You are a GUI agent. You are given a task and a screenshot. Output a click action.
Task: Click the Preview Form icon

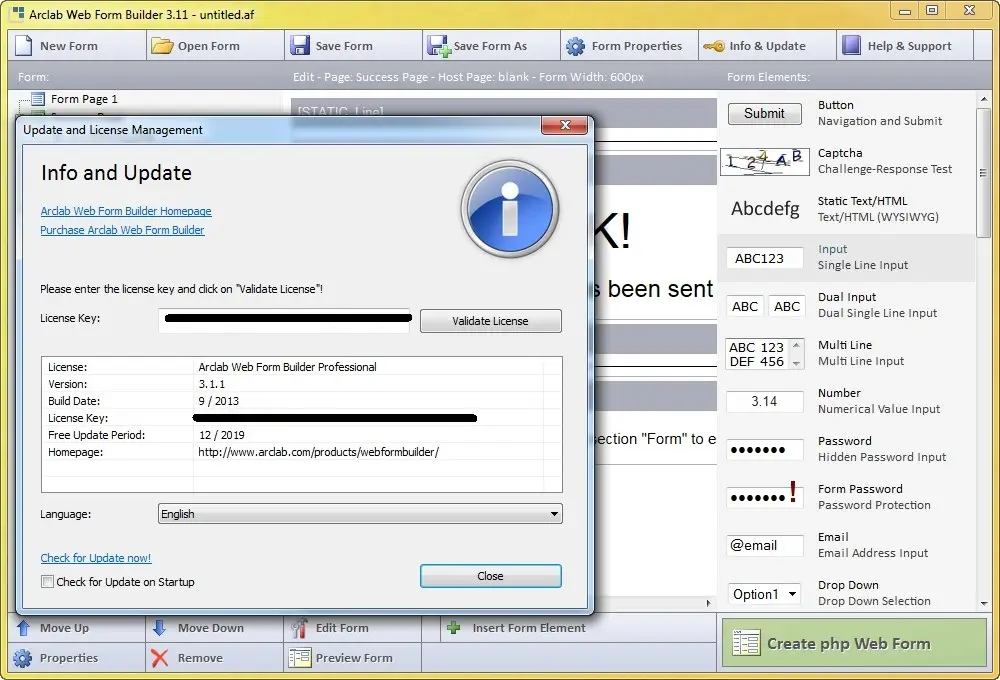pos(299,658)
